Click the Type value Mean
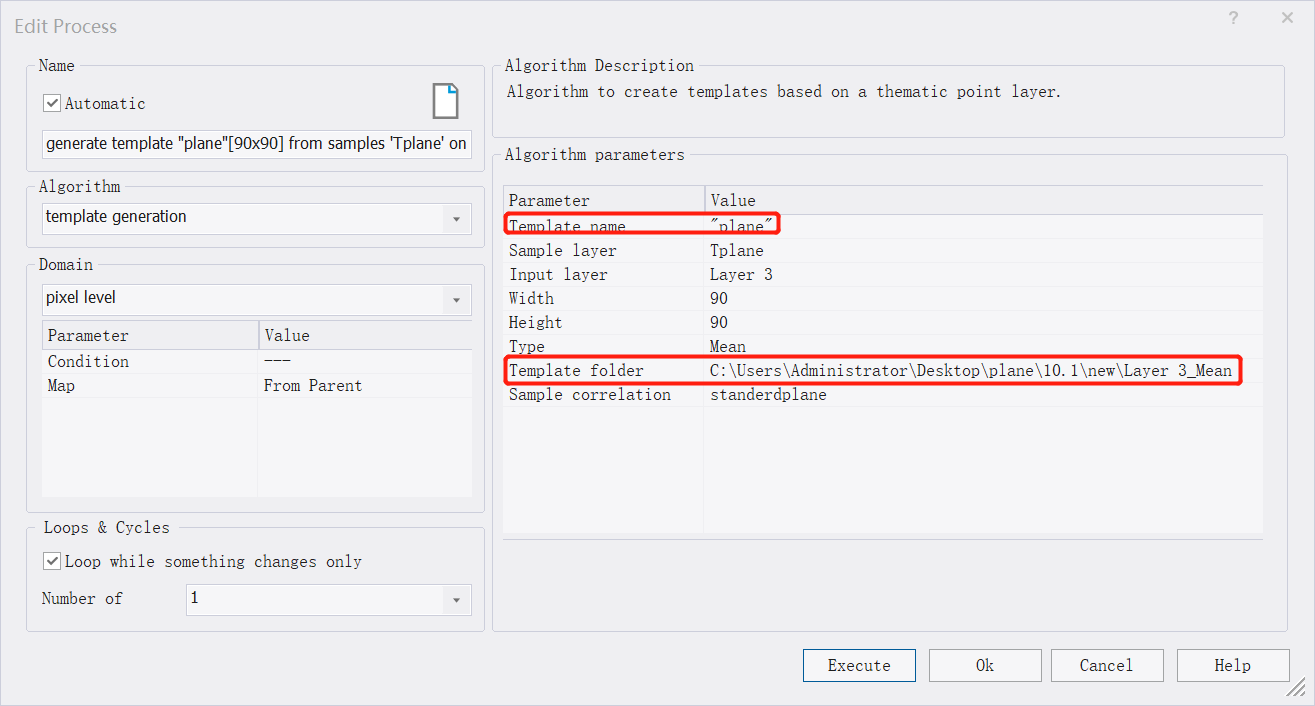 pos(727,347)
